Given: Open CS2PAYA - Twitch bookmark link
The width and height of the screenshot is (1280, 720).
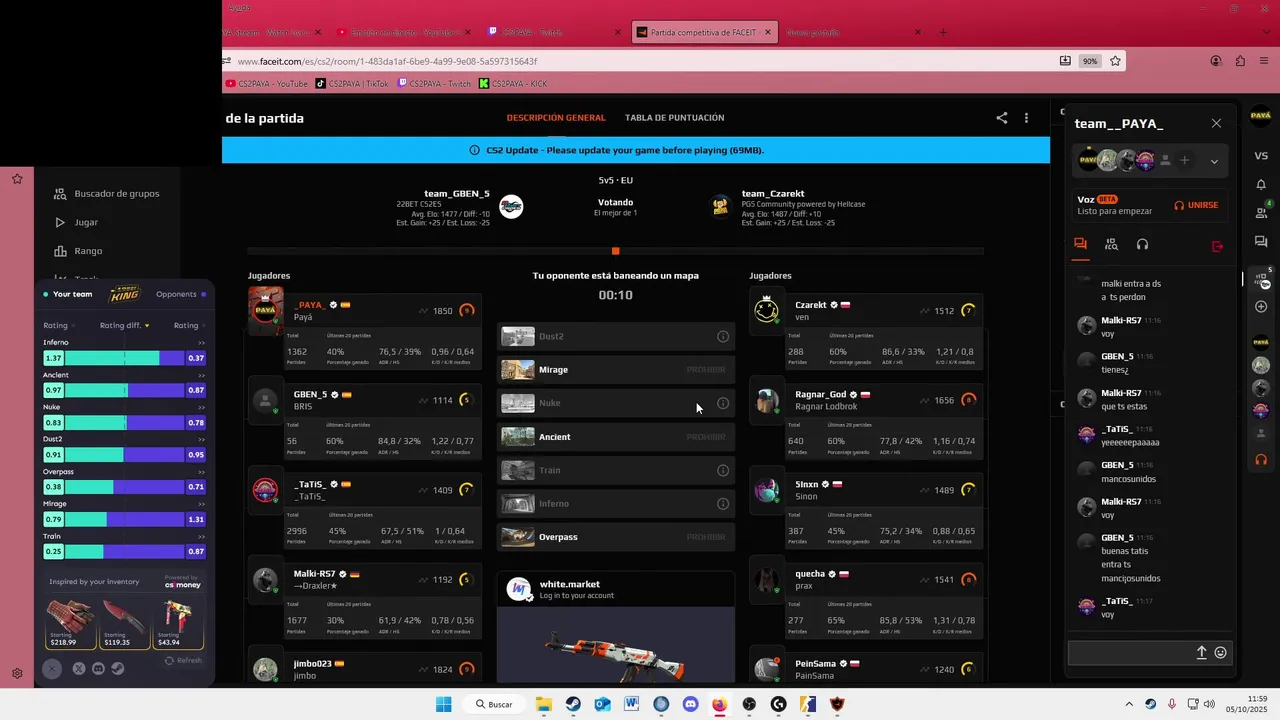Looking at the screenshot, I should coord(435,84).
